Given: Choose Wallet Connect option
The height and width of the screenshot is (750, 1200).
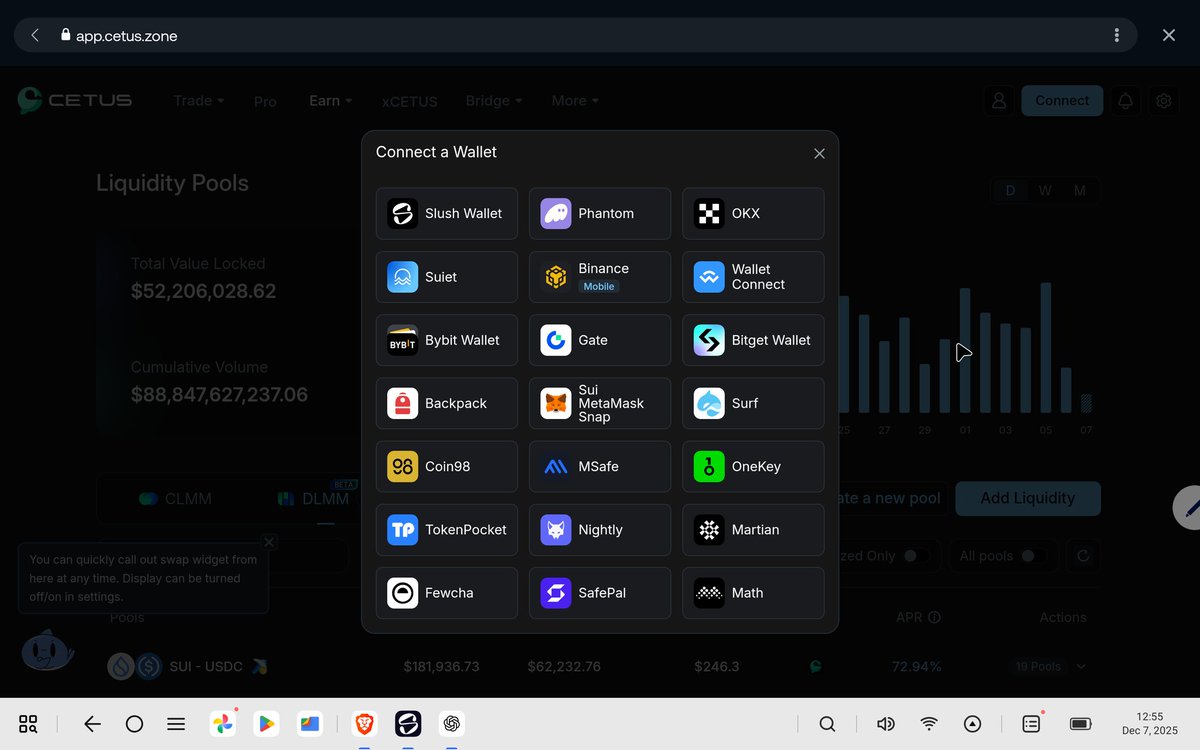Looking at the screenshot, I should point(753,277).
